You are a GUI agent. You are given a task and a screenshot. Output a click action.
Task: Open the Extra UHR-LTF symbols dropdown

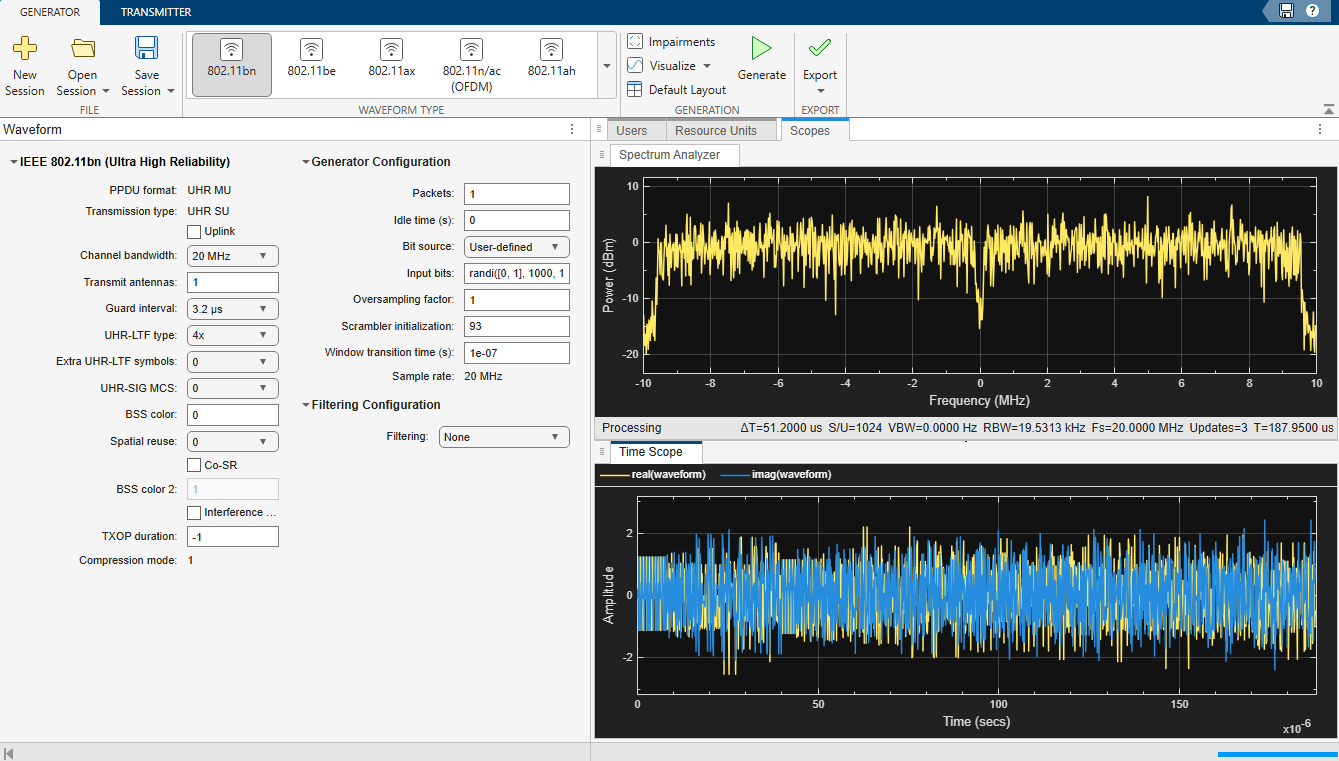(x=233, y=362)
